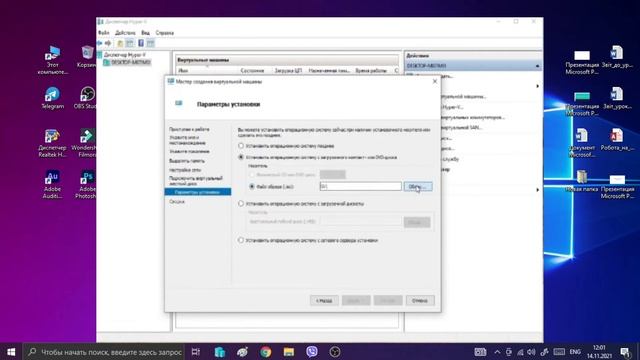
Task: Open the Telegram desktop shortcut
Action: (52, 98)
